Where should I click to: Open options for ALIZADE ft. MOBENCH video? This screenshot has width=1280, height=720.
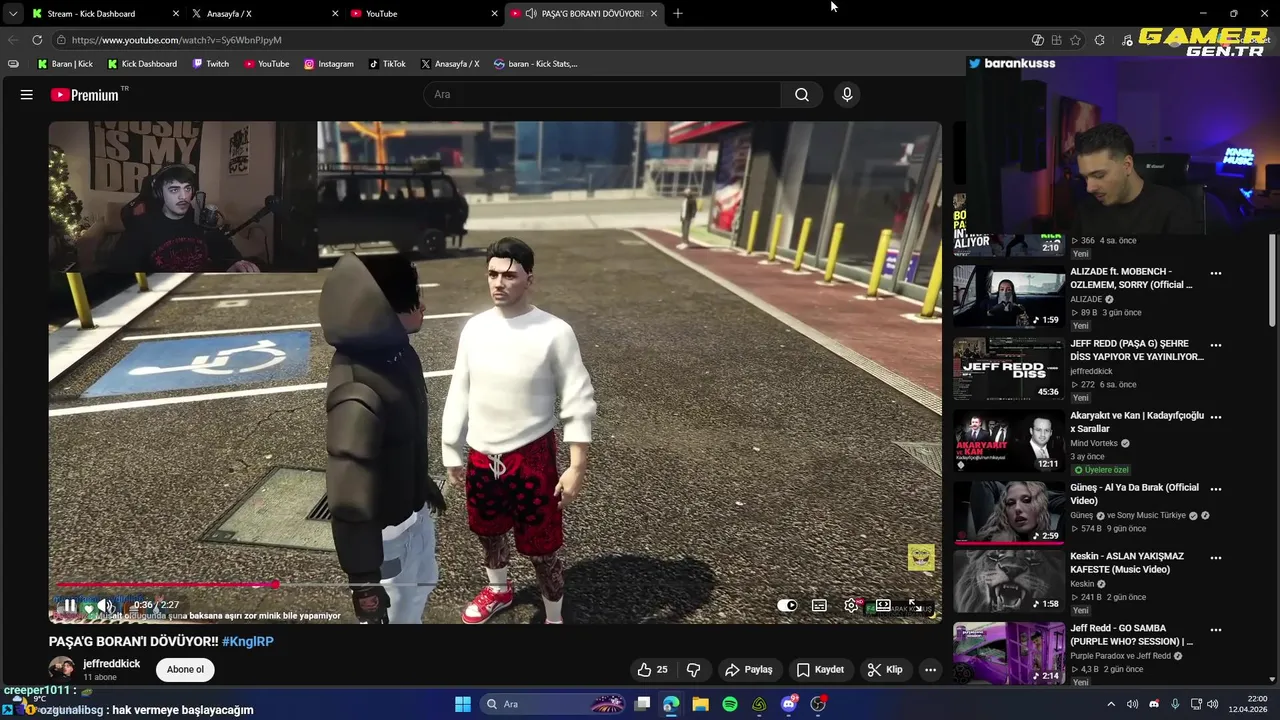(1216, 273)
